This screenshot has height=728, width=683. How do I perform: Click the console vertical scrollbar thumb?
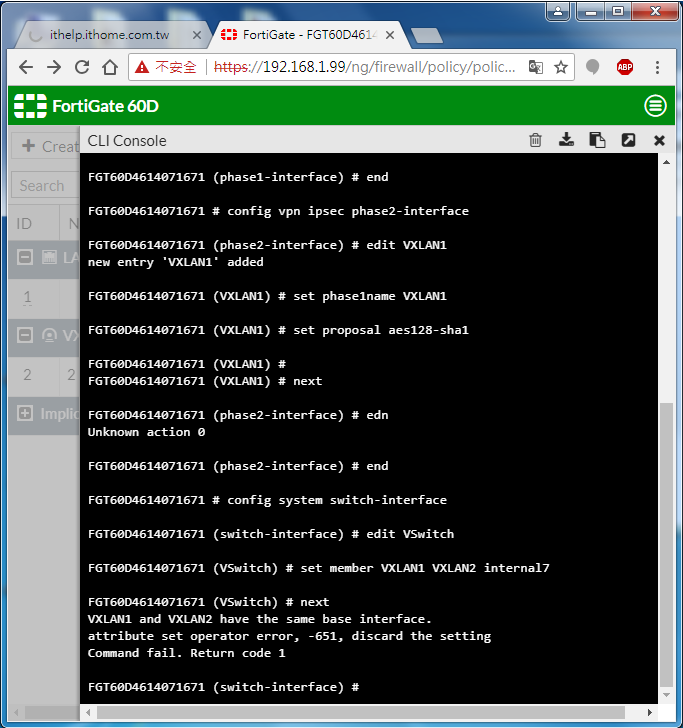pyautogui.click(x=666, y=545)
